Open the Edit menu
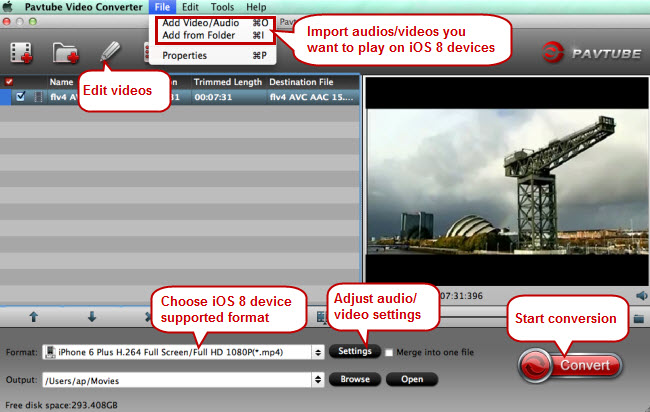Viewport: 650px width, 412px height. [x=190, y=7]
